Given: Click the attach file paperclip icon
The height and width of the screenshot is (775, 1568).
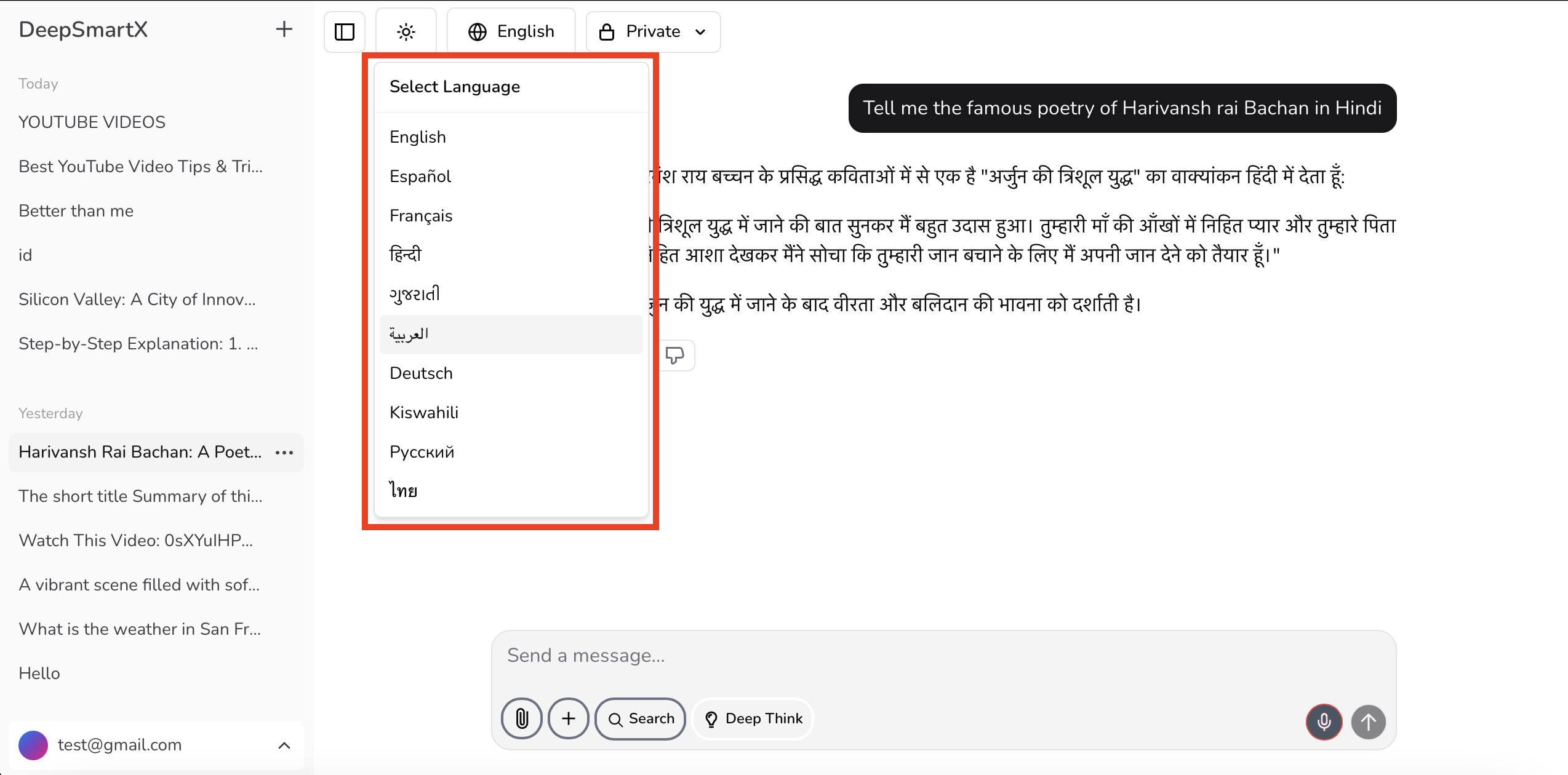Looking at the screenshot, I should [521, 718].
